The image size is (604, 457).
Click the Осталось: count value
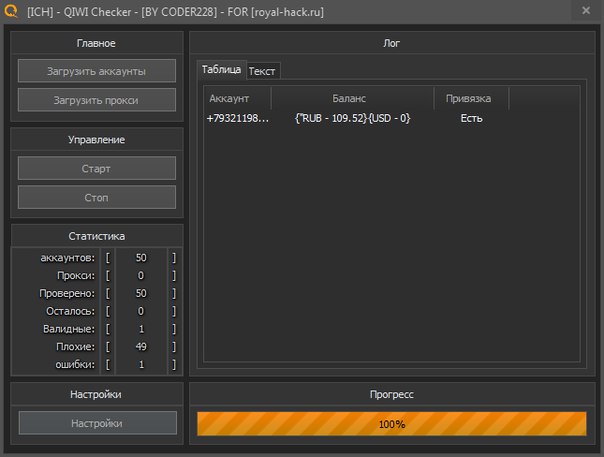(x=141, y=311)
